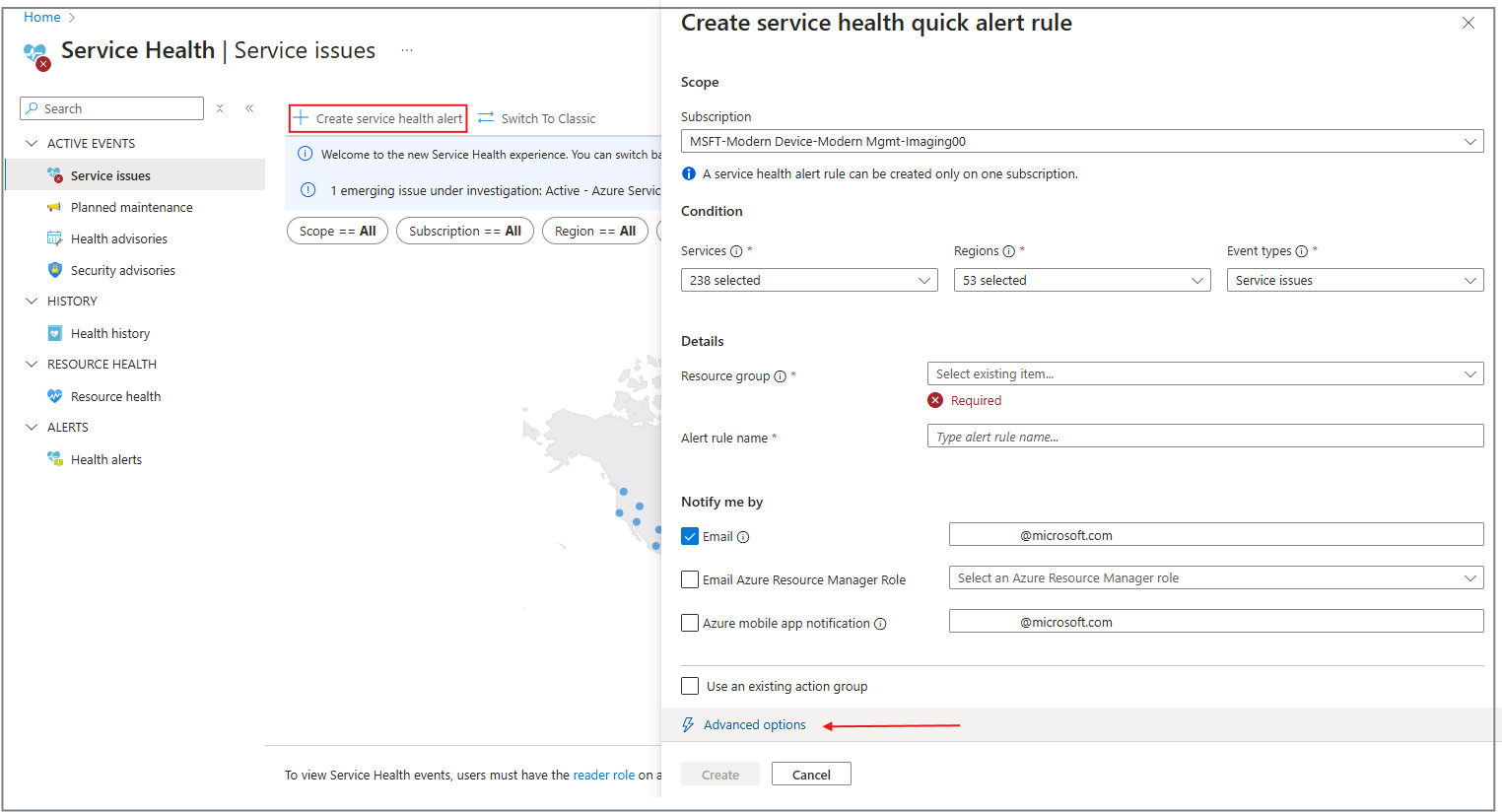Image resolution: width=1502 pixels, height=812 pixels.
Task: Collapse the sidebar with double-chevron icon
Action: tap(249, 108)
